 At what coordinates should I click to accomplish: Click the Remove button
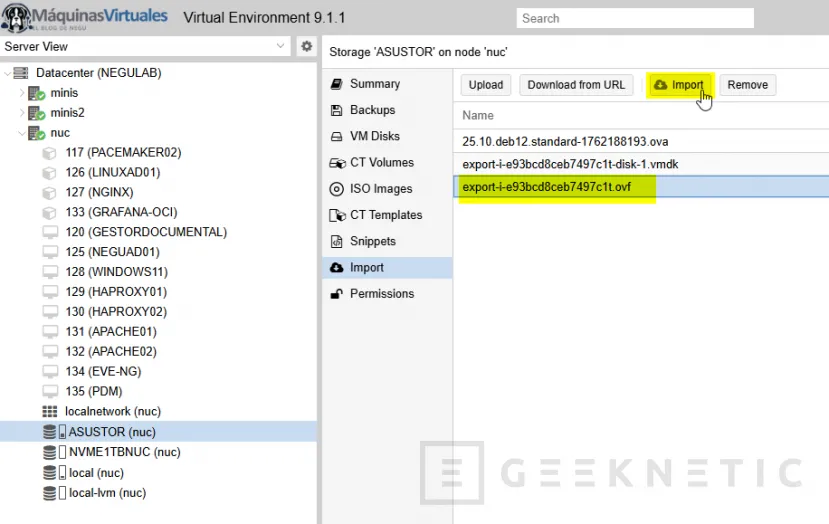[748, 85]
